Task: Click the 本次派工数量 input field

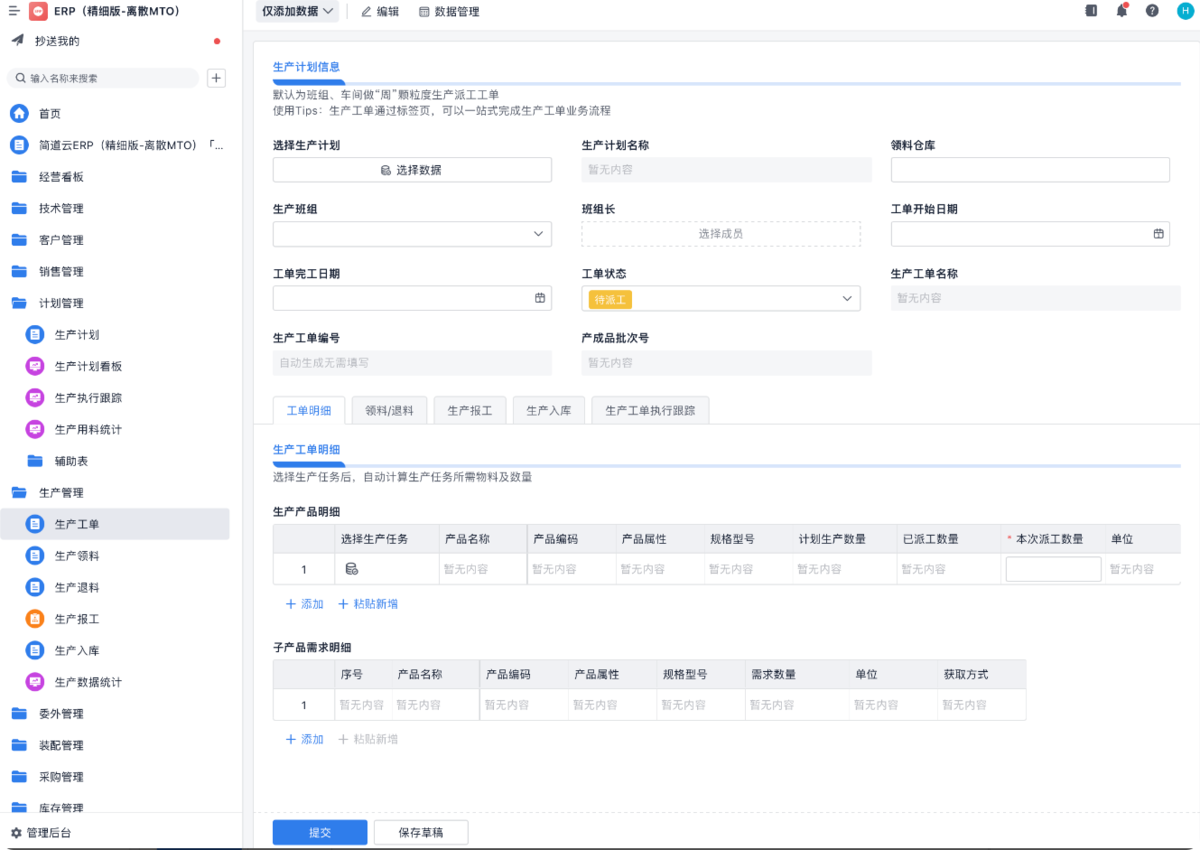Action: coord(1052,569)
